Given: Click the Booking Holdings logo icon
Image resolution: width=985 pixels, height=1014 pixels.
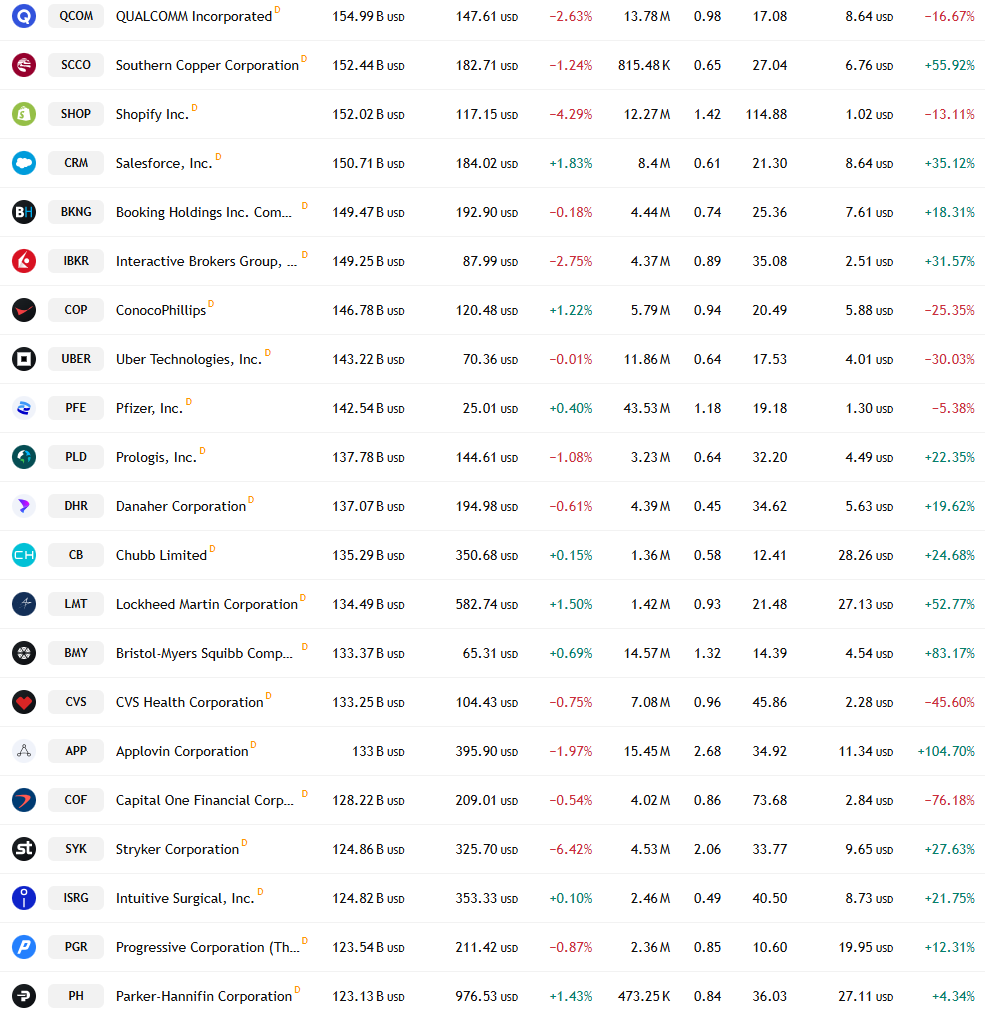Looking at the screenshot, I should pos(24,211).
